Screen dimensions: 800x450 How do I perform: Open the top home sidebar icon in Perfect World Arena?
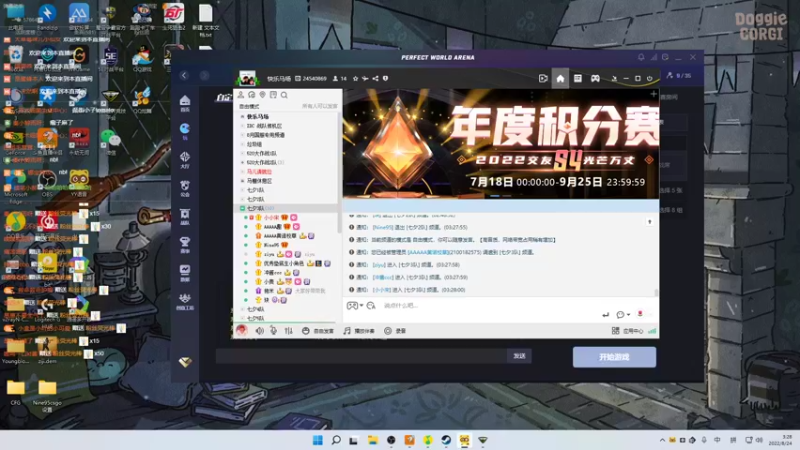(x=185, y=103)
